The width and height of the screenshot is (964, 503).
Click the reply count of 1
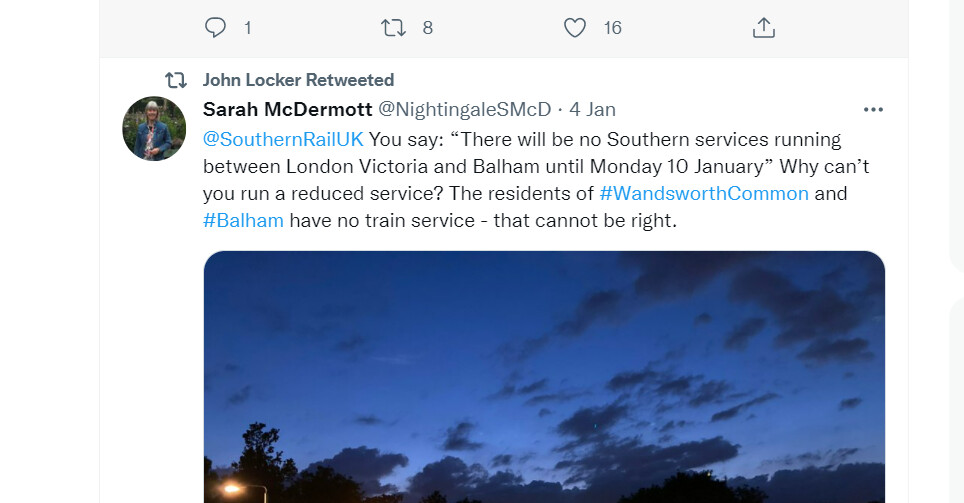click(247, 28)
